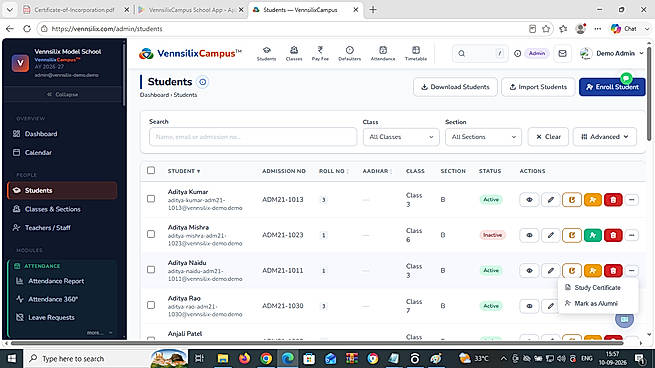Expand the more modules link in the sidebar
The width and height of the screenshot is (655, 368).
[99, 333]
